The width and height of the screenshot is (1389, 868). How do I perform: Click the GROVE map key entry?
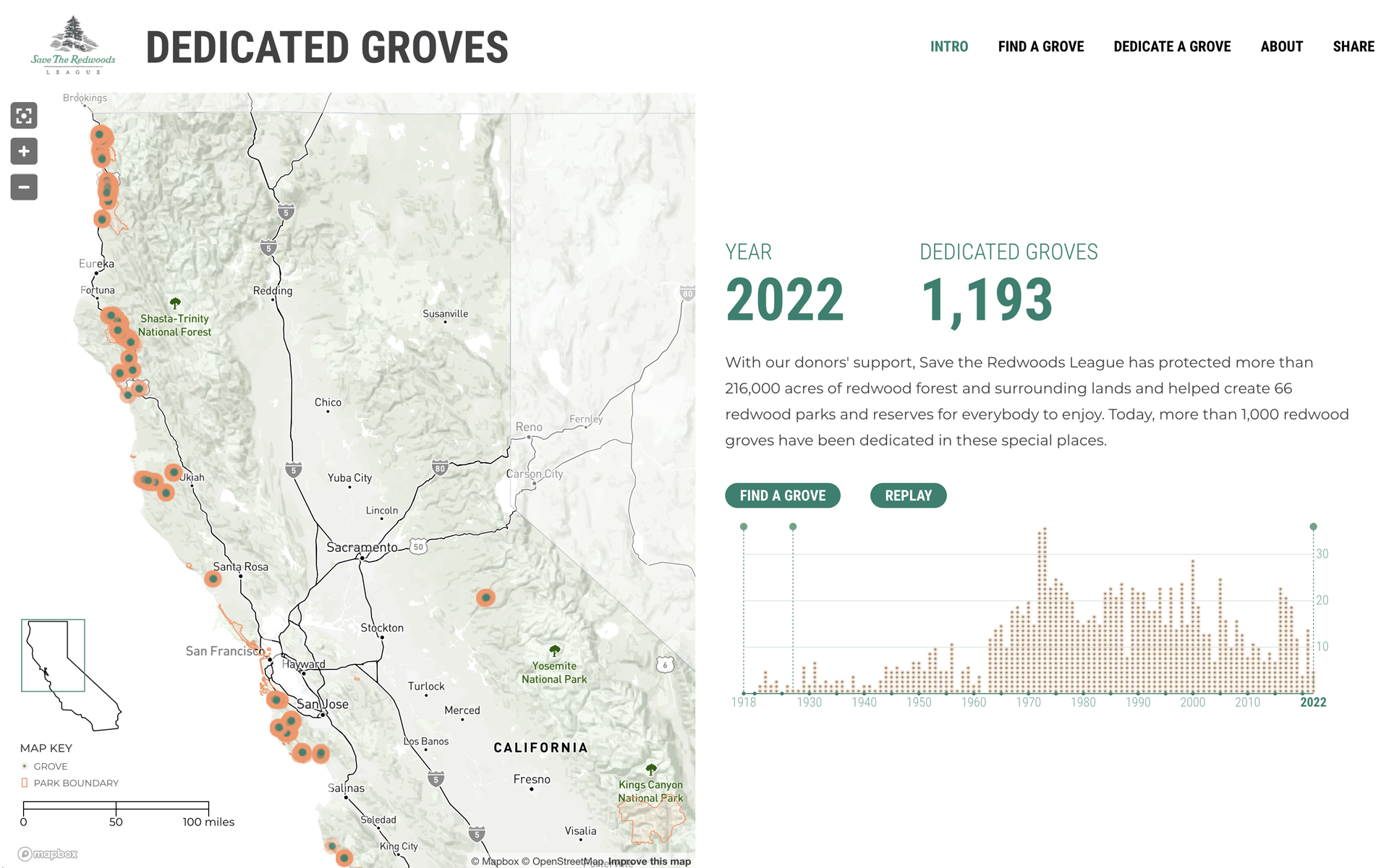[x=44, y=766]
